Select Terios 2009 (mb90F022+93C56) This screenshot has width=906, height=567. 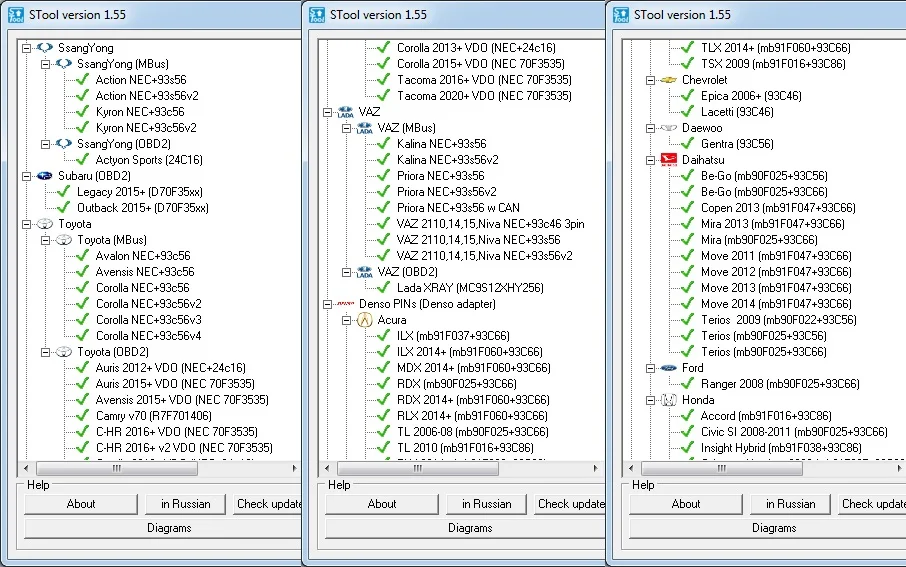point(779,320)
